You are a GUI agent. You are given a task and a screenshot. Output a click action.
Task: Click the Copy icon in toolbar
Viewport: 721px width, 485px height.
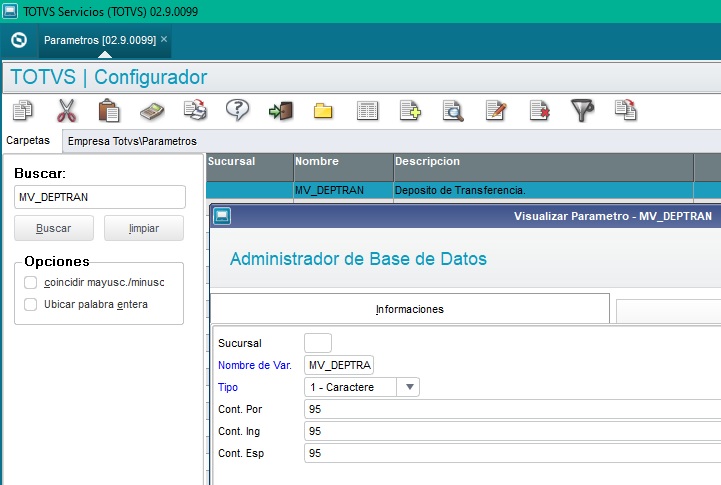pyautogui.click(x=23, y=111)
